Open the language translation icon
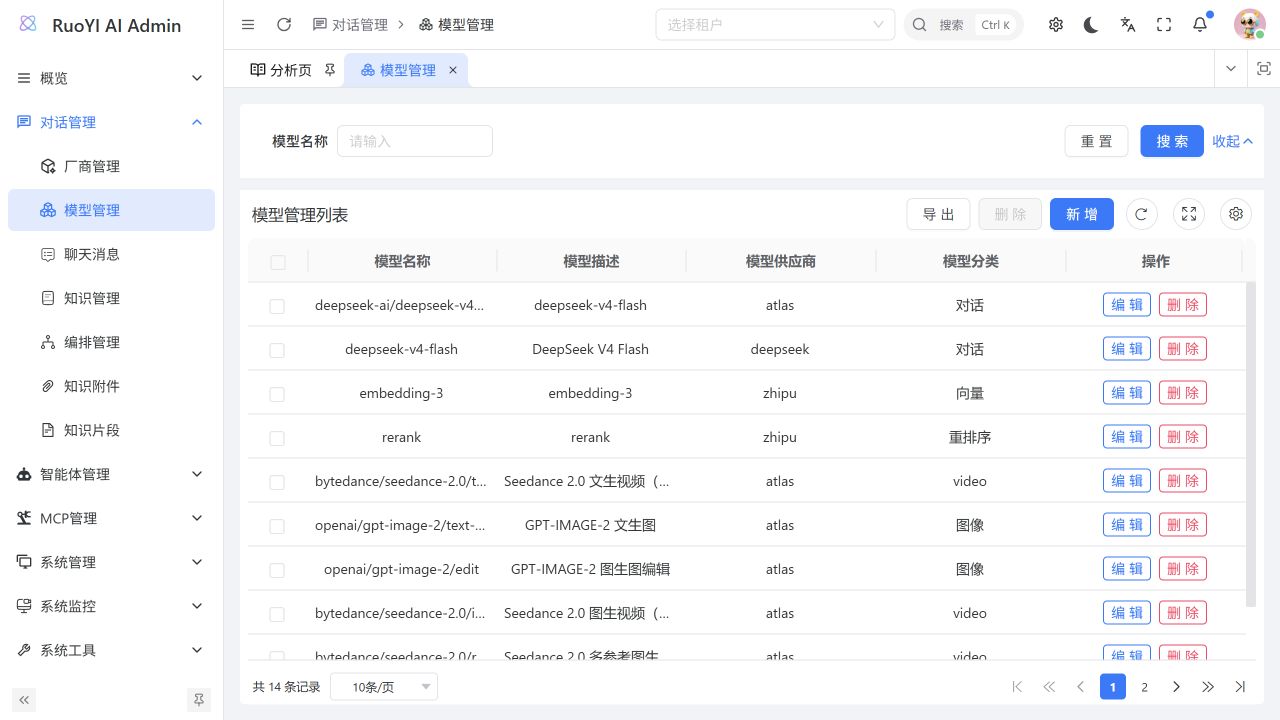Viewport: 1280px width, 720px height. (1128, 25)
